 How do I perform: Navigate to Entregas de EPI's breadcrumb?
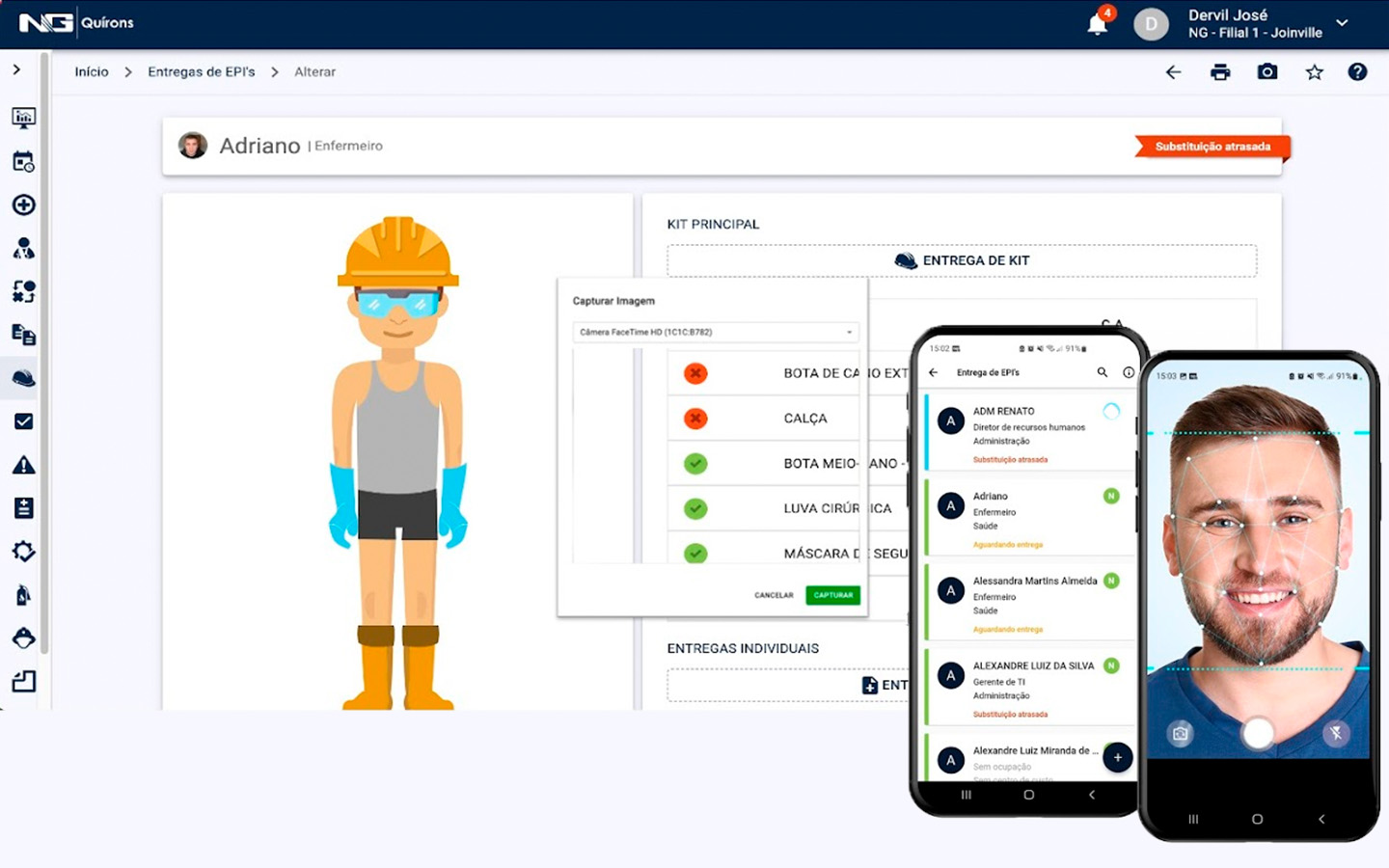point(201,72)
